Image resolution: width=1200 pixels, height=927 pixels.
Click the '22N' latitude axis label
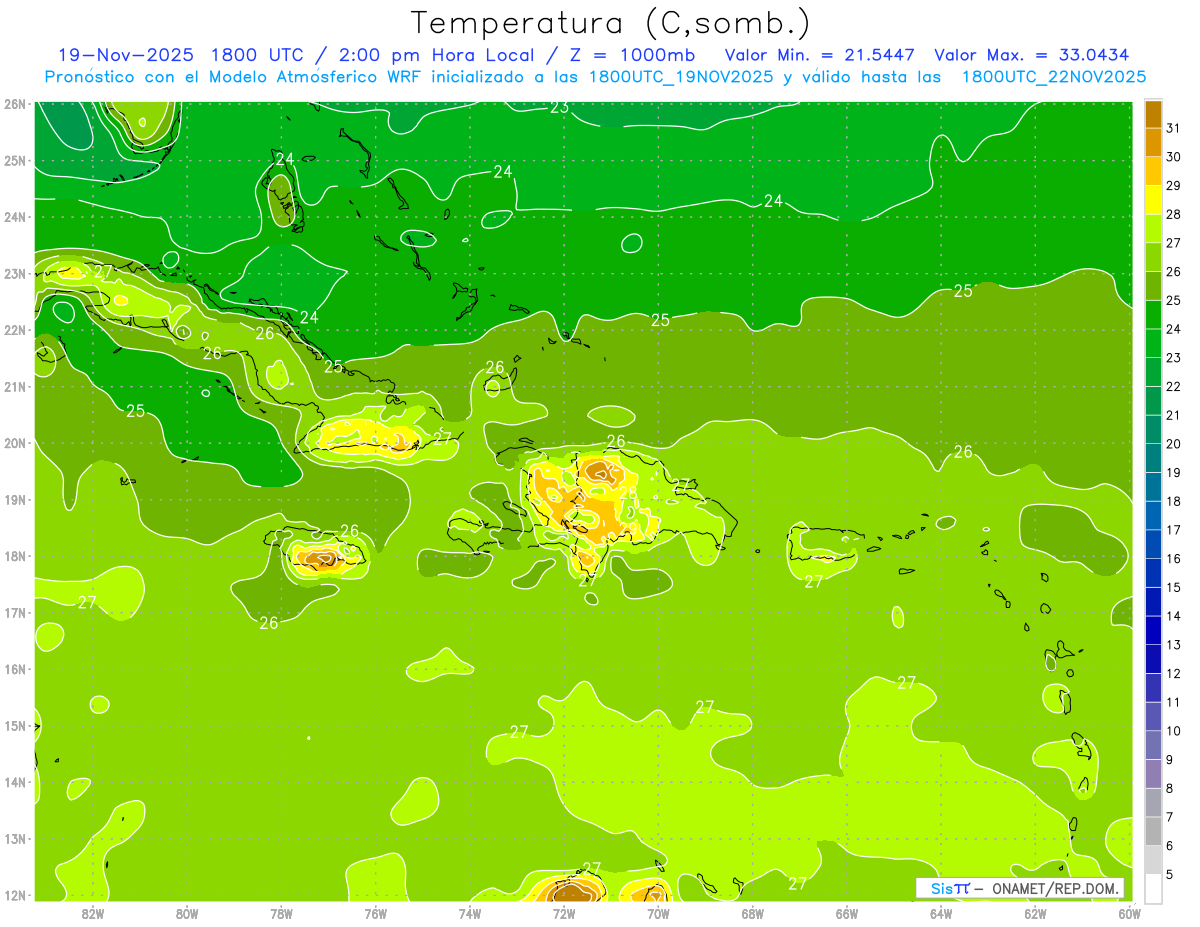[15, 330]
